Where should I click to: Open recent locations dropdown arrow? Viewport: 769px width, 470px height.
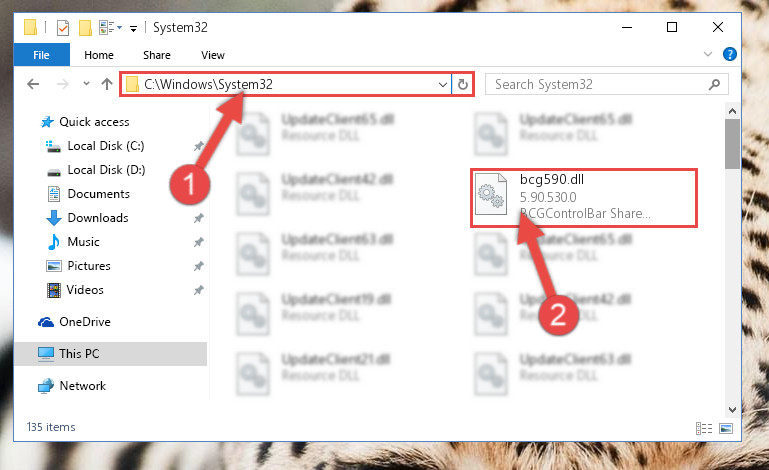[x=86, y=84]
